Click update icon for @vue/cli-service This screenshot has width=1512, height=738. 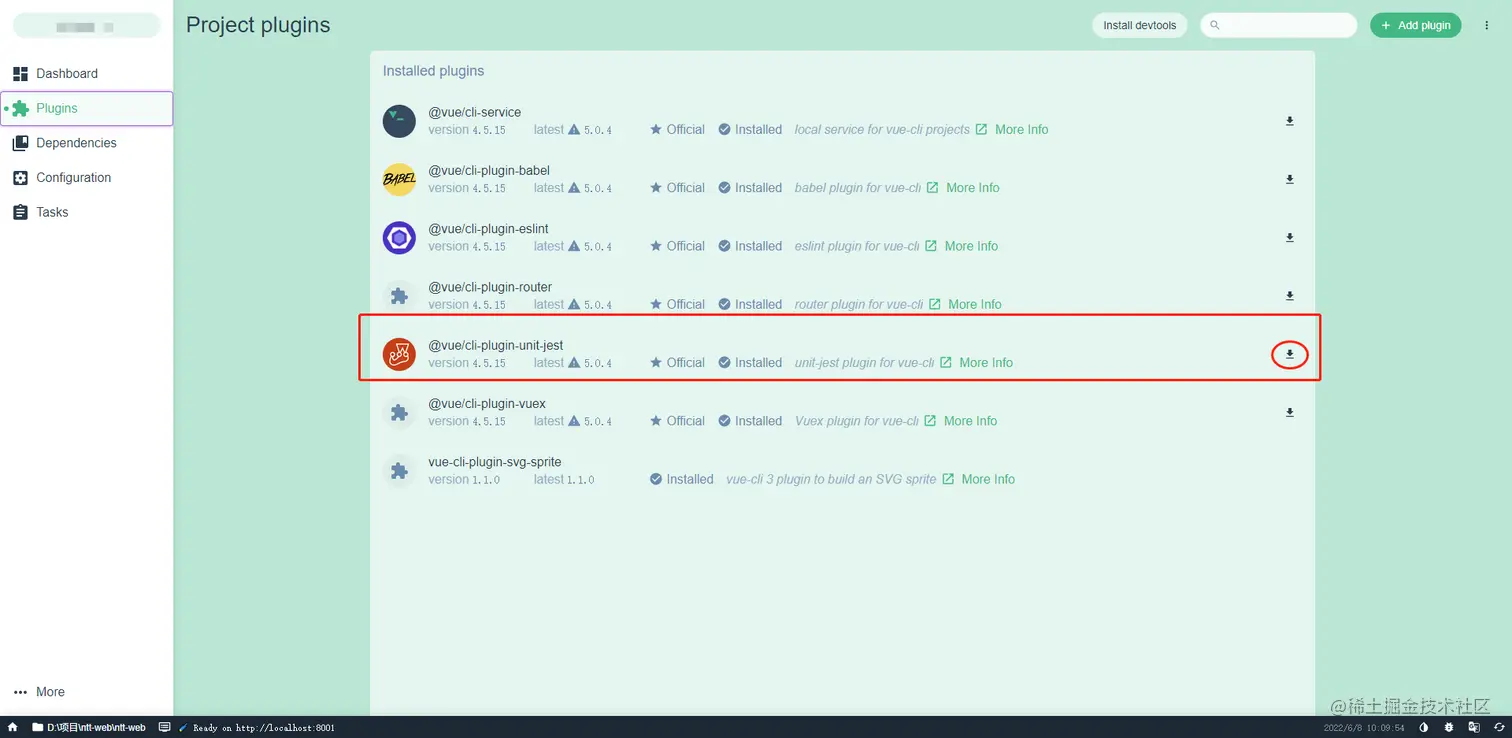tap(1289, 121)
